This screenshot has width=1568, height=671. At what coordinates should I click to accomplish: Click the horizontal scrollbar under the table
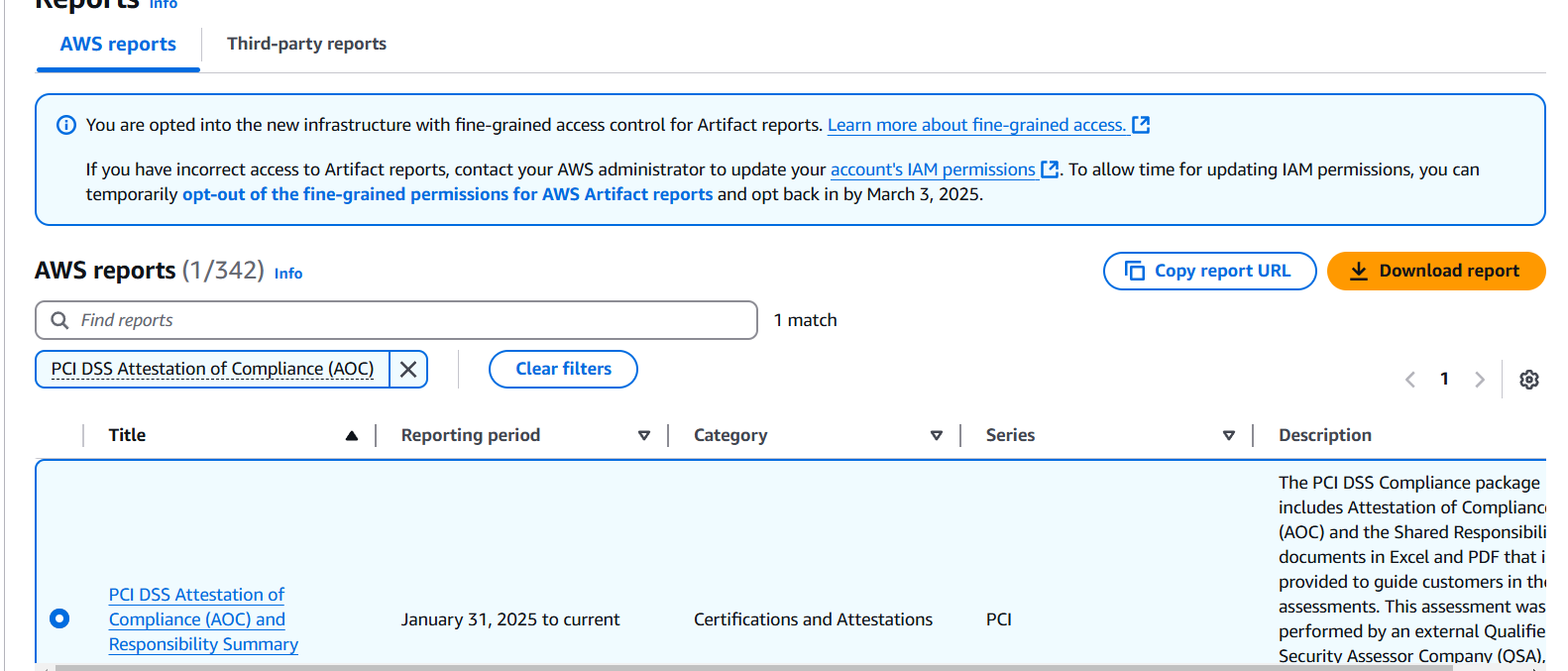click(753, 667)
